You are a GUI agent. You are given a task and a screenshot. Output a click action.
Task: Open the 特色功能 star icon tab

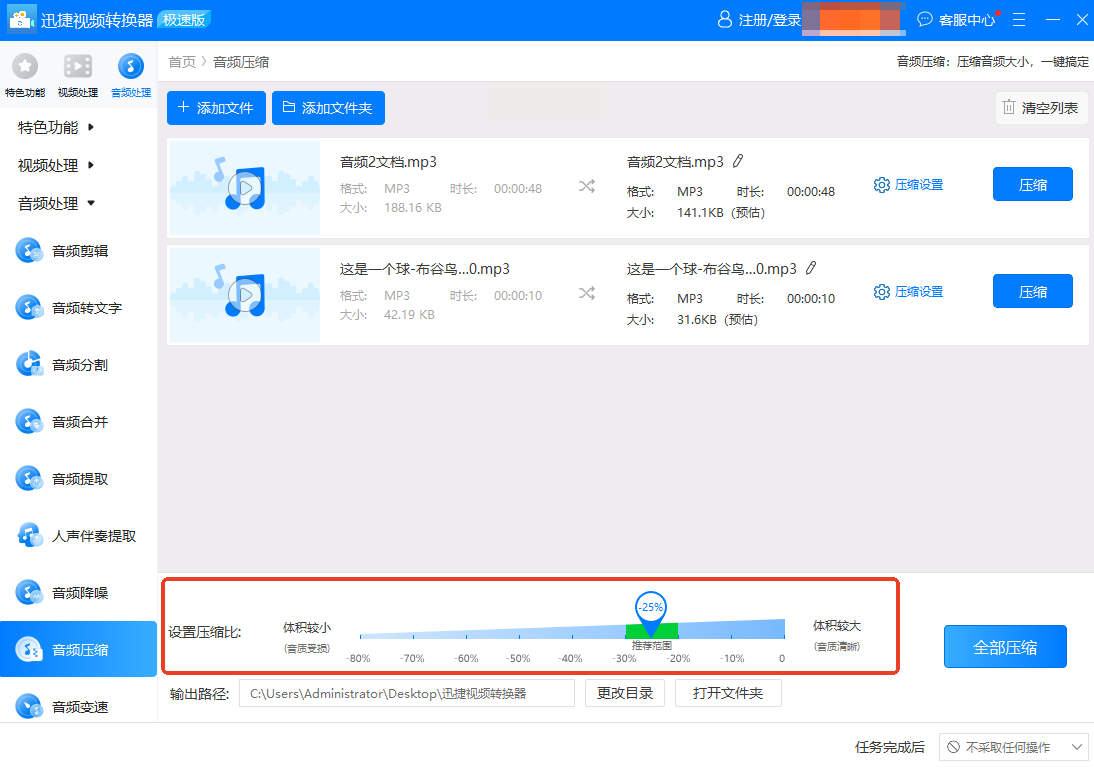click(x=25, y=66)
